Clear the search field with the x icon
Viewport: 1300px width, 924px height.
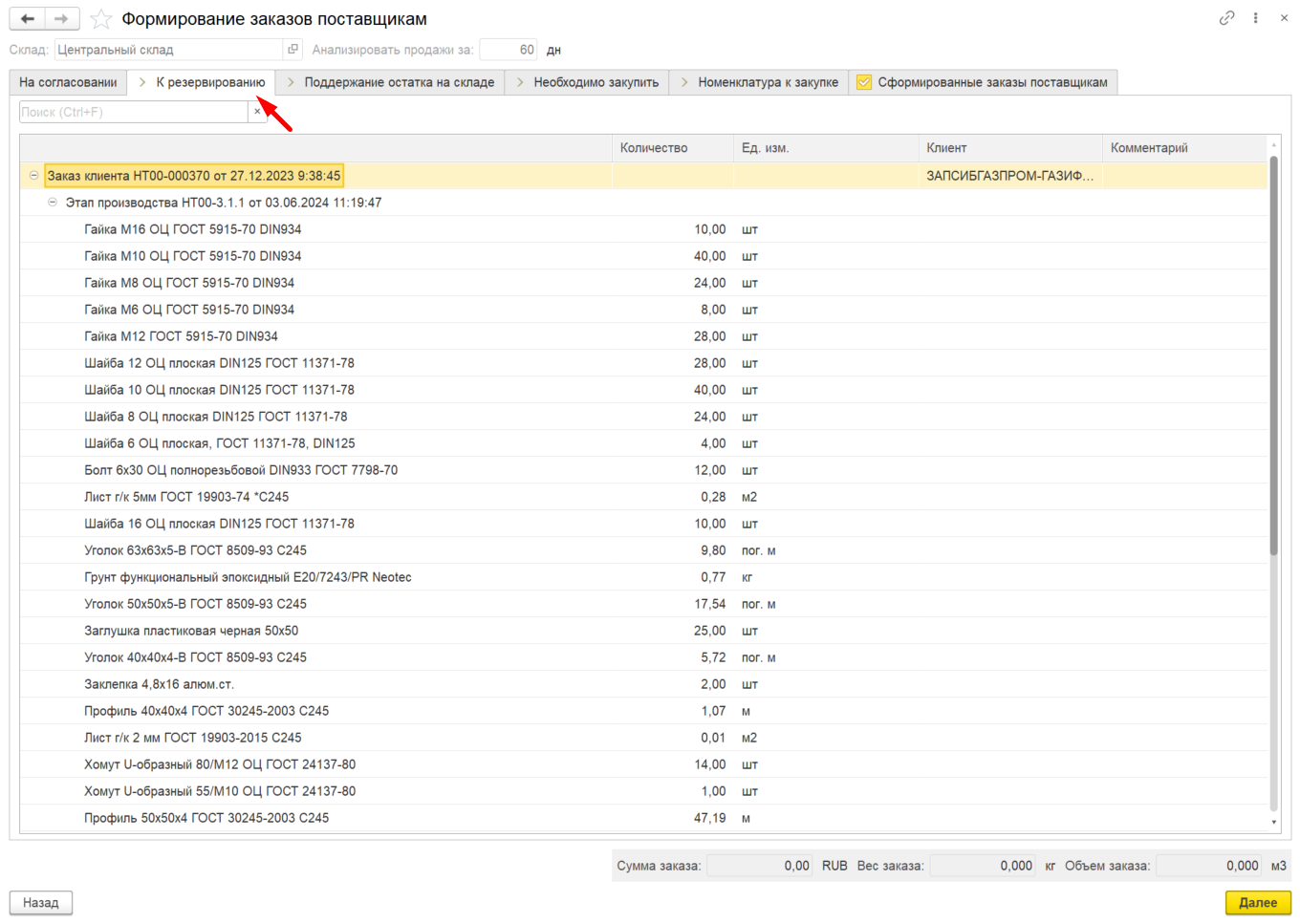click(257, 112)
